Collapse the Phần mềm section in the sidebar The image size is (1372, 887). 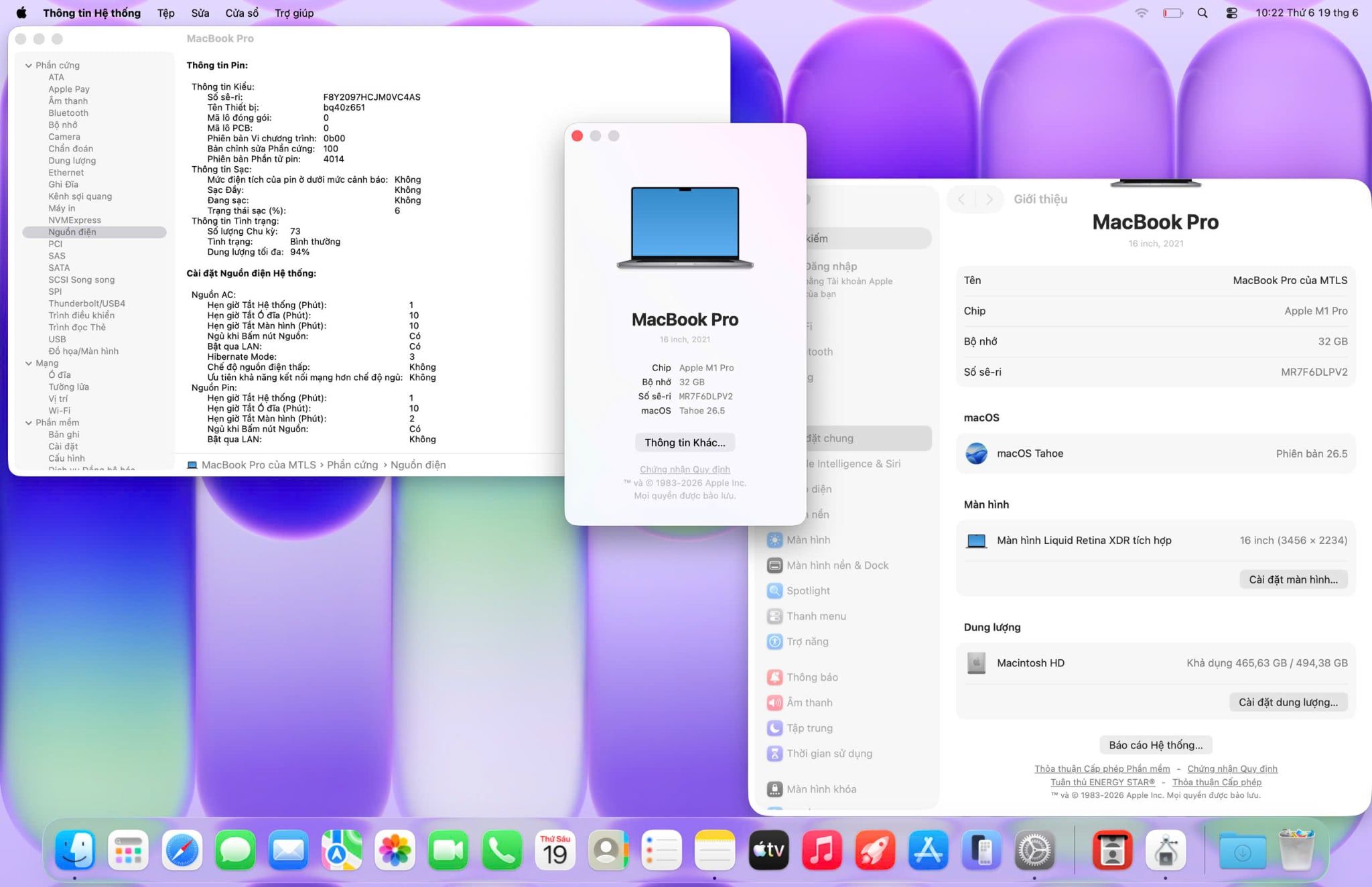(29, 423)
